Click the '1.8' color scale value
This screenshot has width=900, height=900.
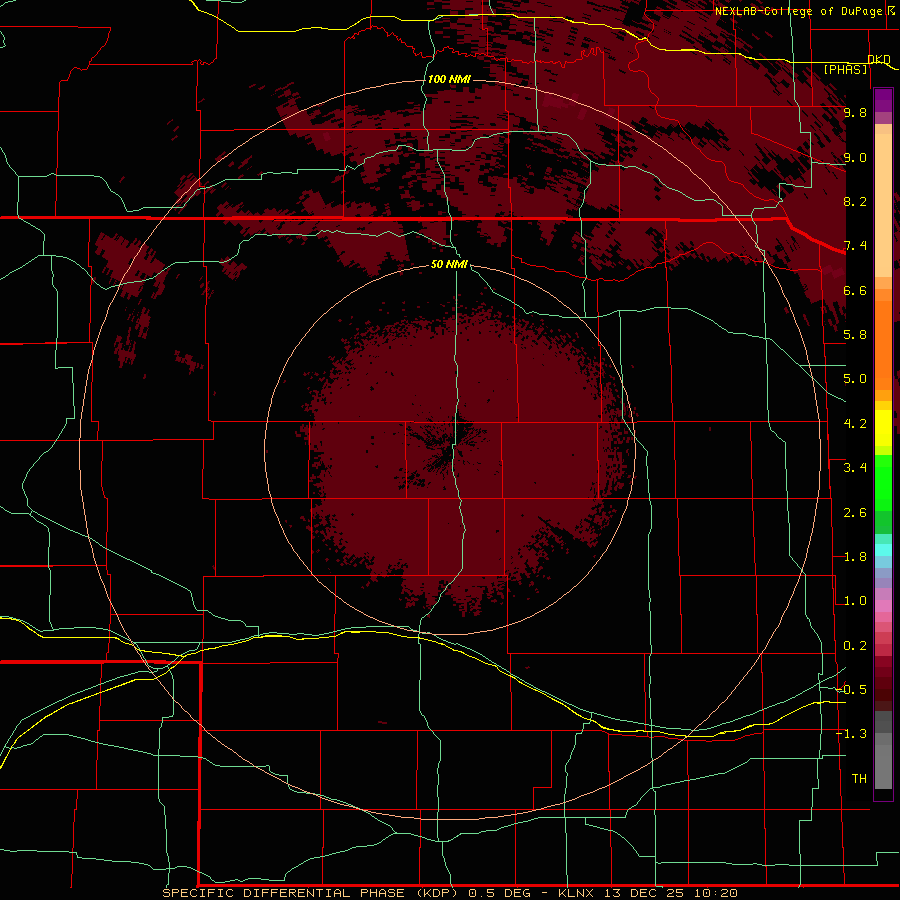(855, 557)
